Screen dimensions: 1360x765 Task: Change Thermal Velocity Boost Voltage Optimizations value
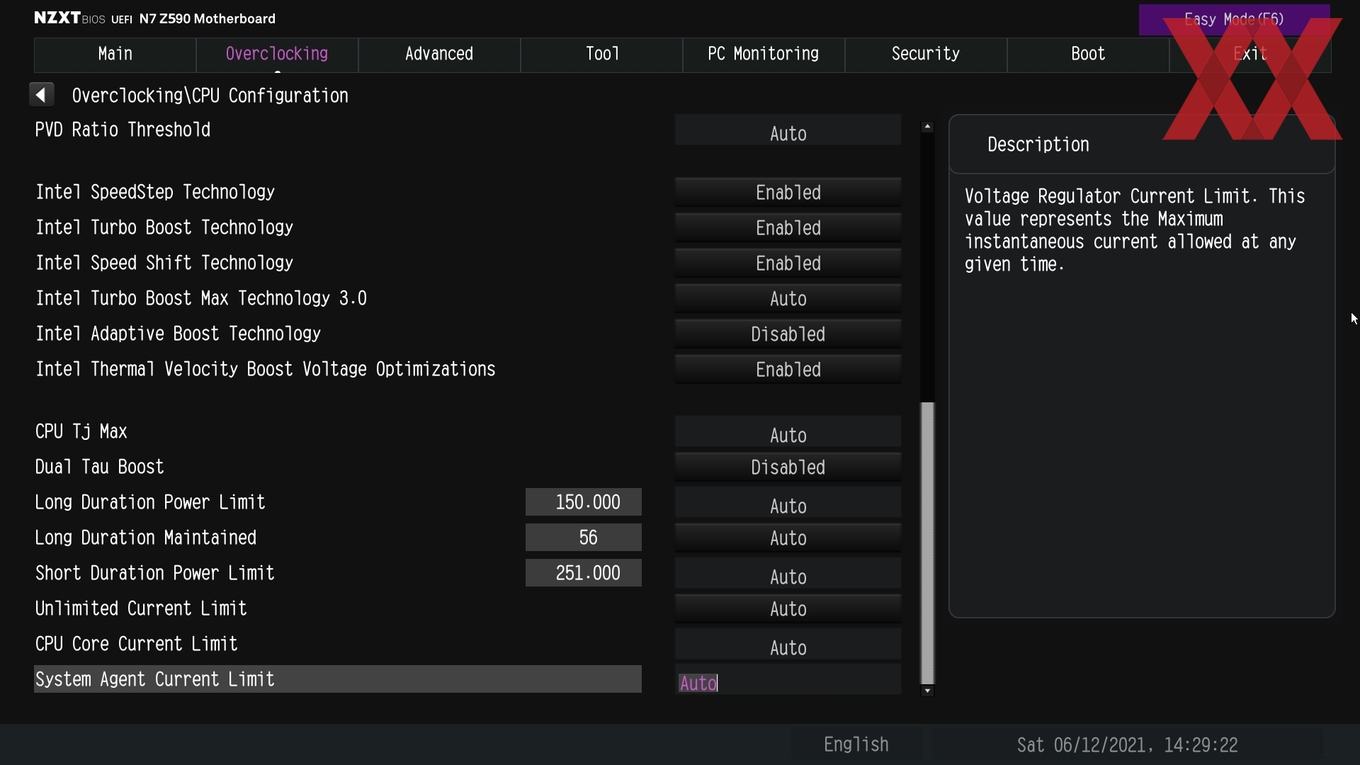tap(788, 370)
